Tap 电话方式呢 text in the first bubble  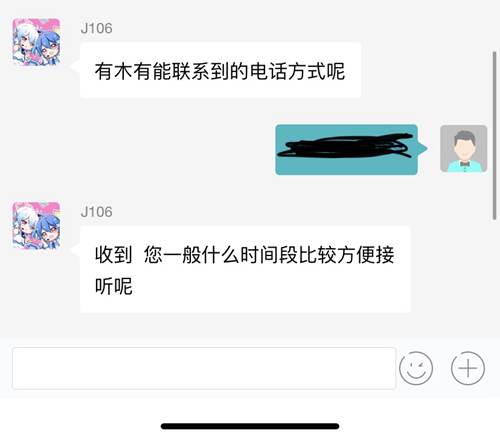pyautogui.click(x=297, y=71)
